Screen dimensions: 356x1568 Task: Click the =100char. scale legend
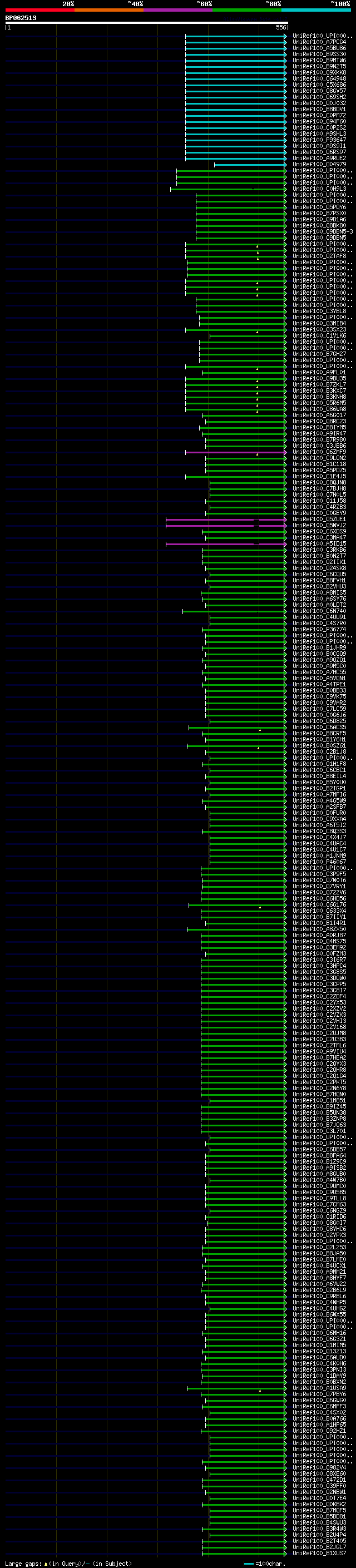(264, 1564)
